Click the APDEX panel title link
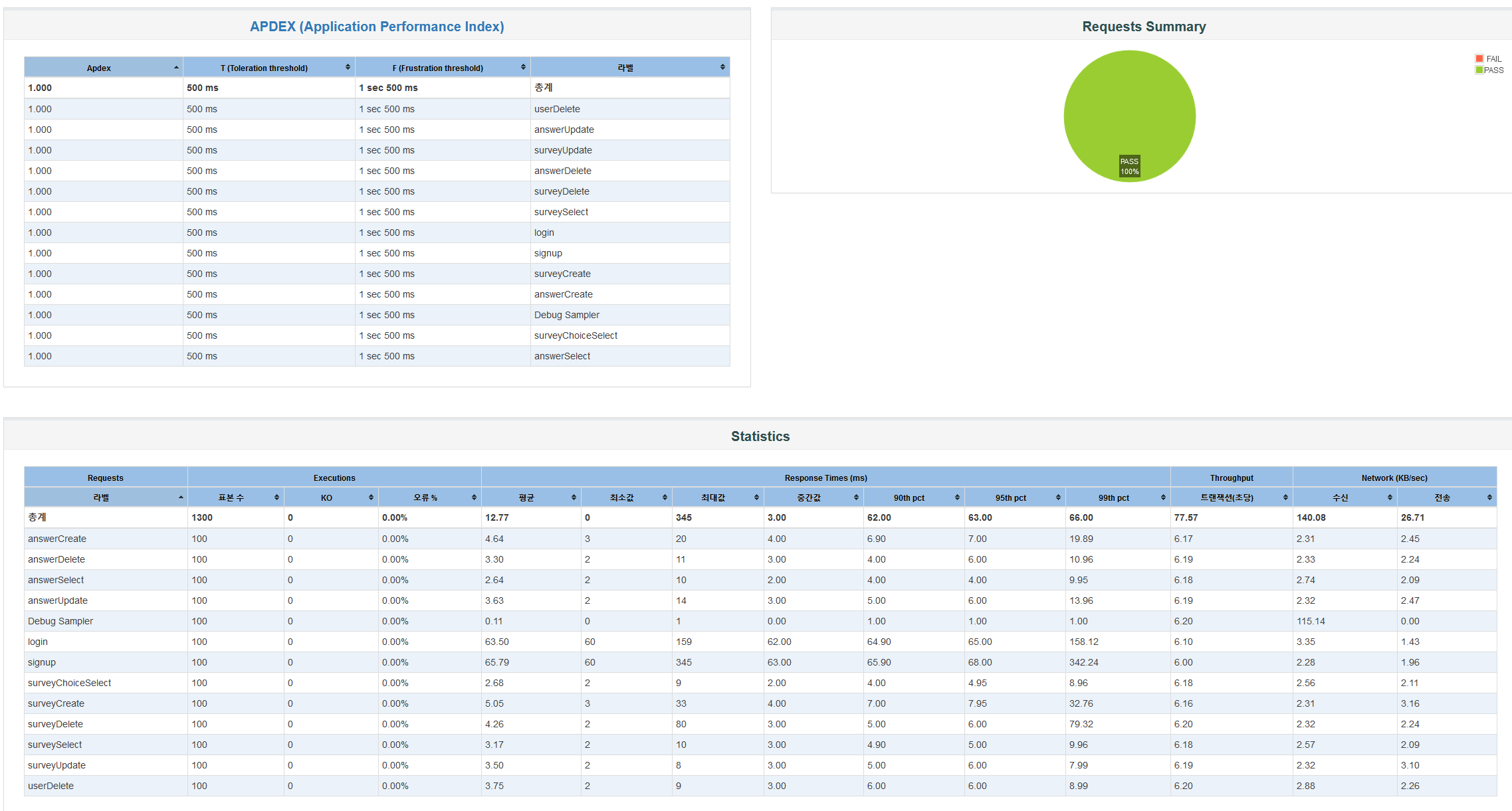The image size is (1512, 811). click(377, 27)
